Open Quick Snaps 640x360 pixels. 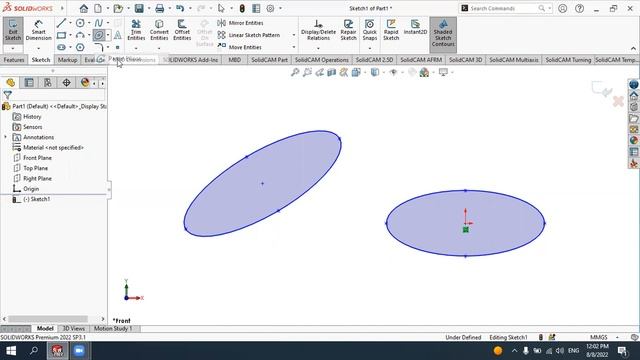click(x=369, y=30)
